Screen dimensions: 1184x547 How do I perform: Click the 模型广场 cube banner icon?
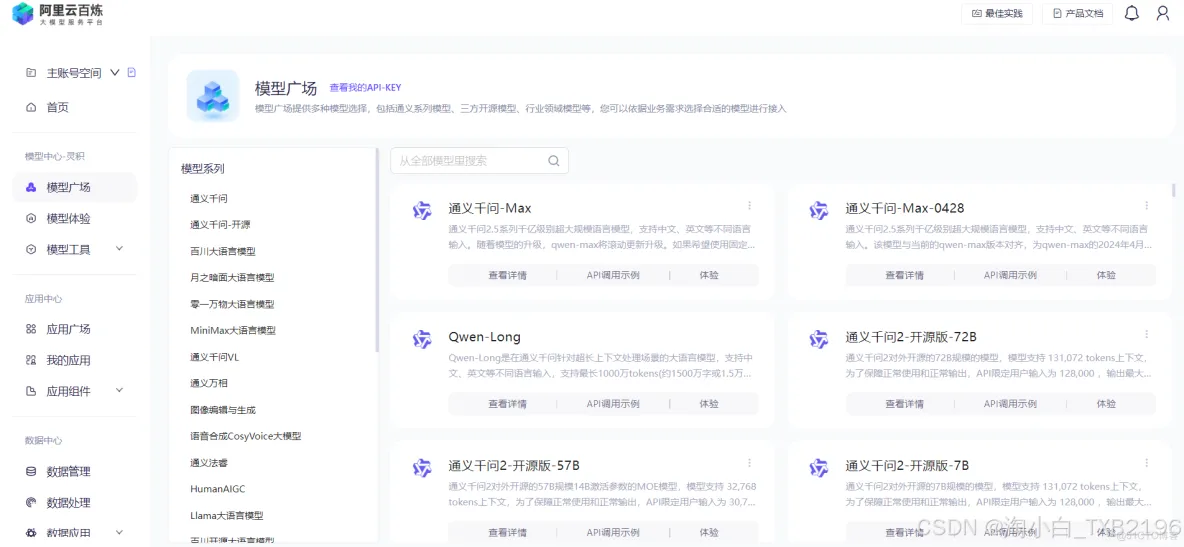[213, 96]
